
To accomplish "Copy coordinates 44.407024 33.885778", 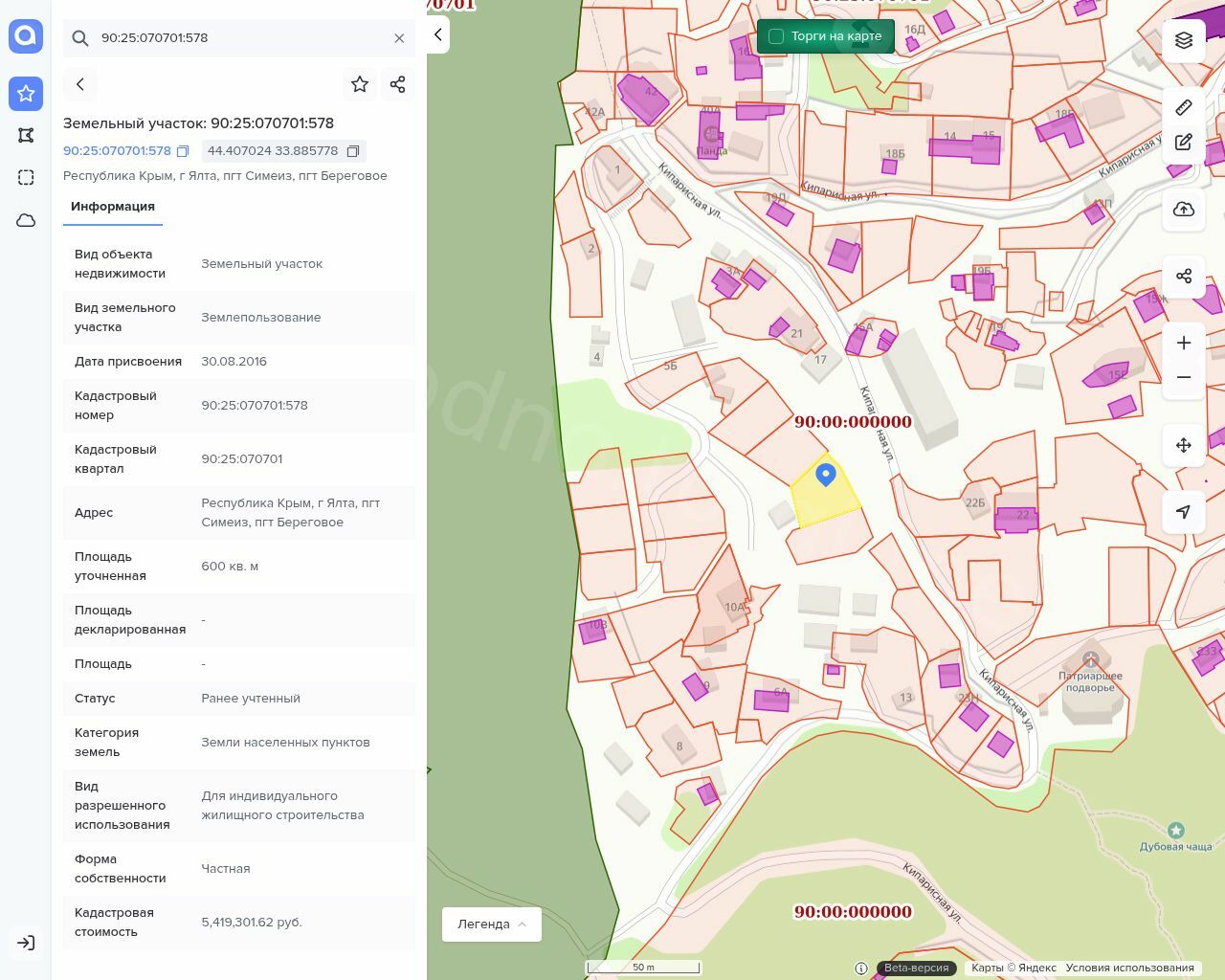I will click(353, 151).
